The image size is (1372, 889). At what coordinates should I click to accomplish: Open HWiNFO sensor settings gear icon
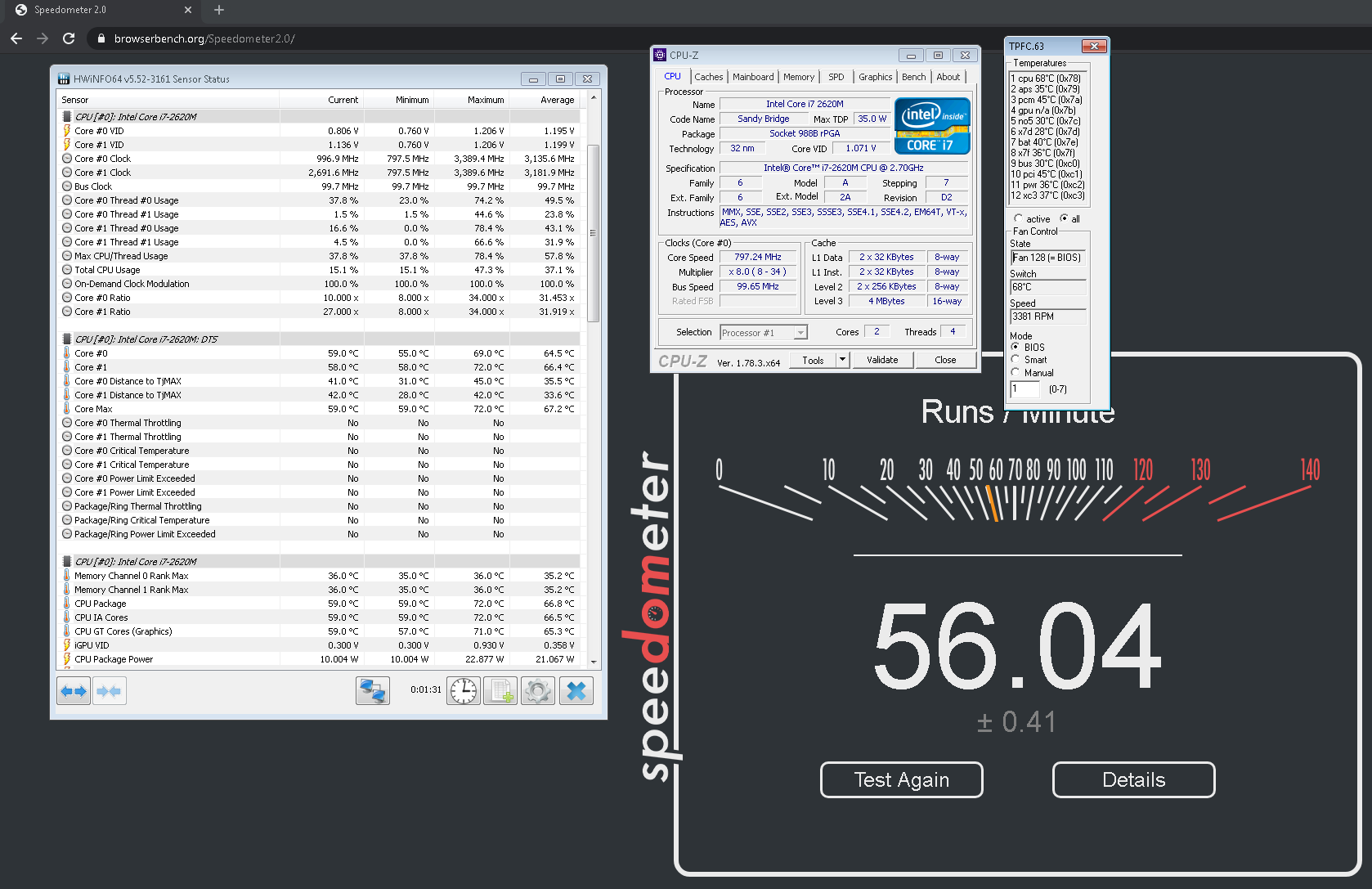click(538, 691)
